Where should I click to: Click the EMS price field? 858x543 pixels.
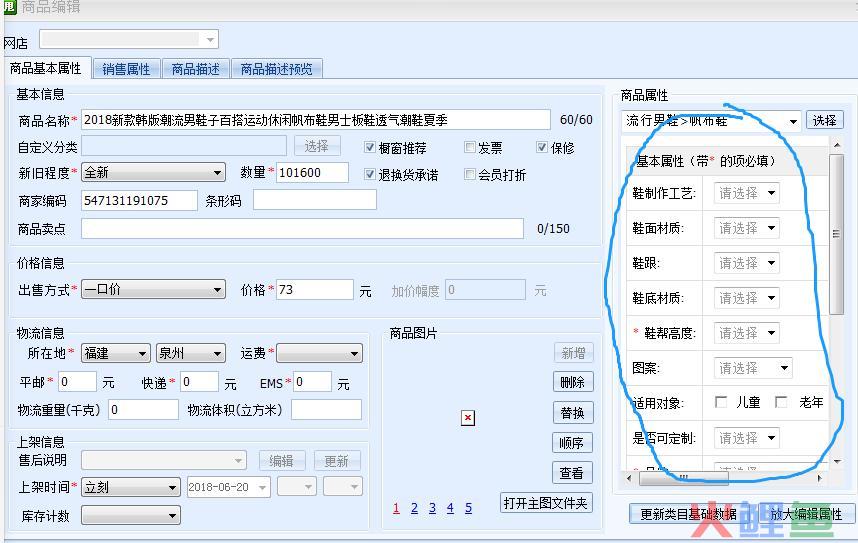(312, 382)
